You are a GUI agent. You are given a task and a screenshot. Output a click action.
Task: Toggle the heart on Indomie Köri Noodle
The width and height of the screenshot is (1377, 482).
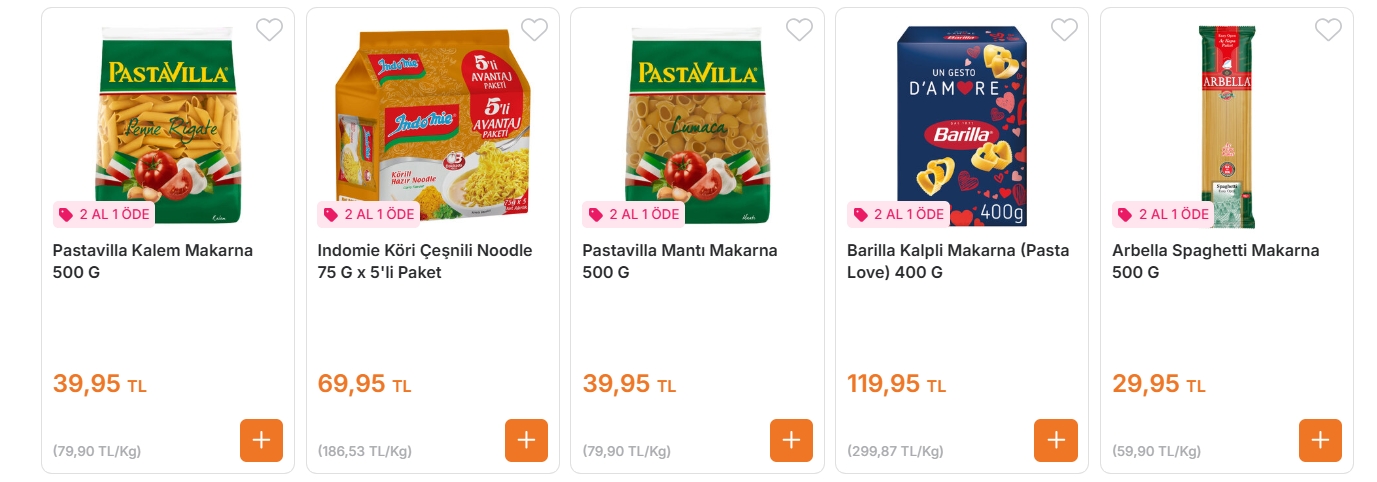(534, 30)
